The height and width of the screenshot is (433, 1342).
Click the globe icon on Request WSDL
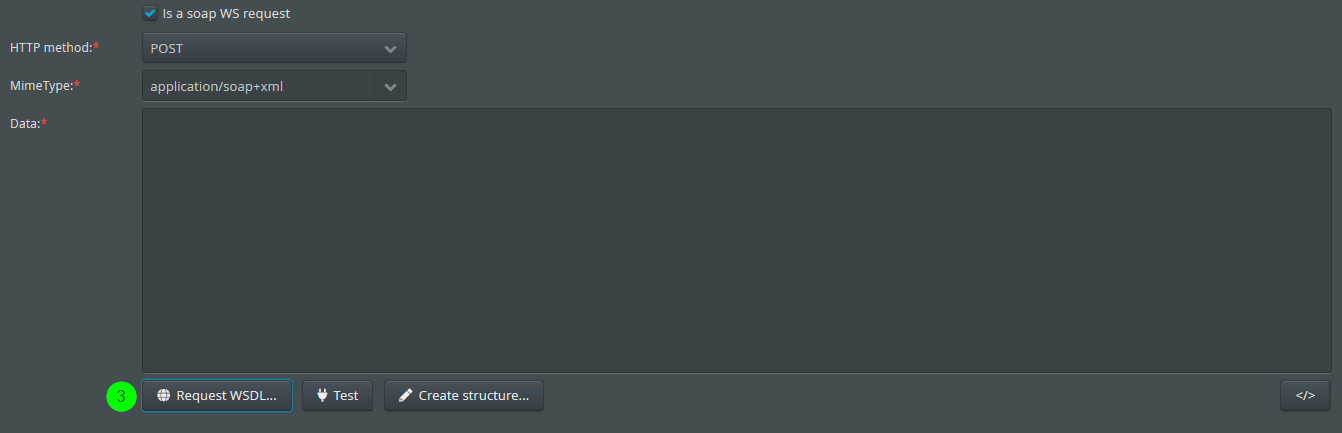pos(163,396)
